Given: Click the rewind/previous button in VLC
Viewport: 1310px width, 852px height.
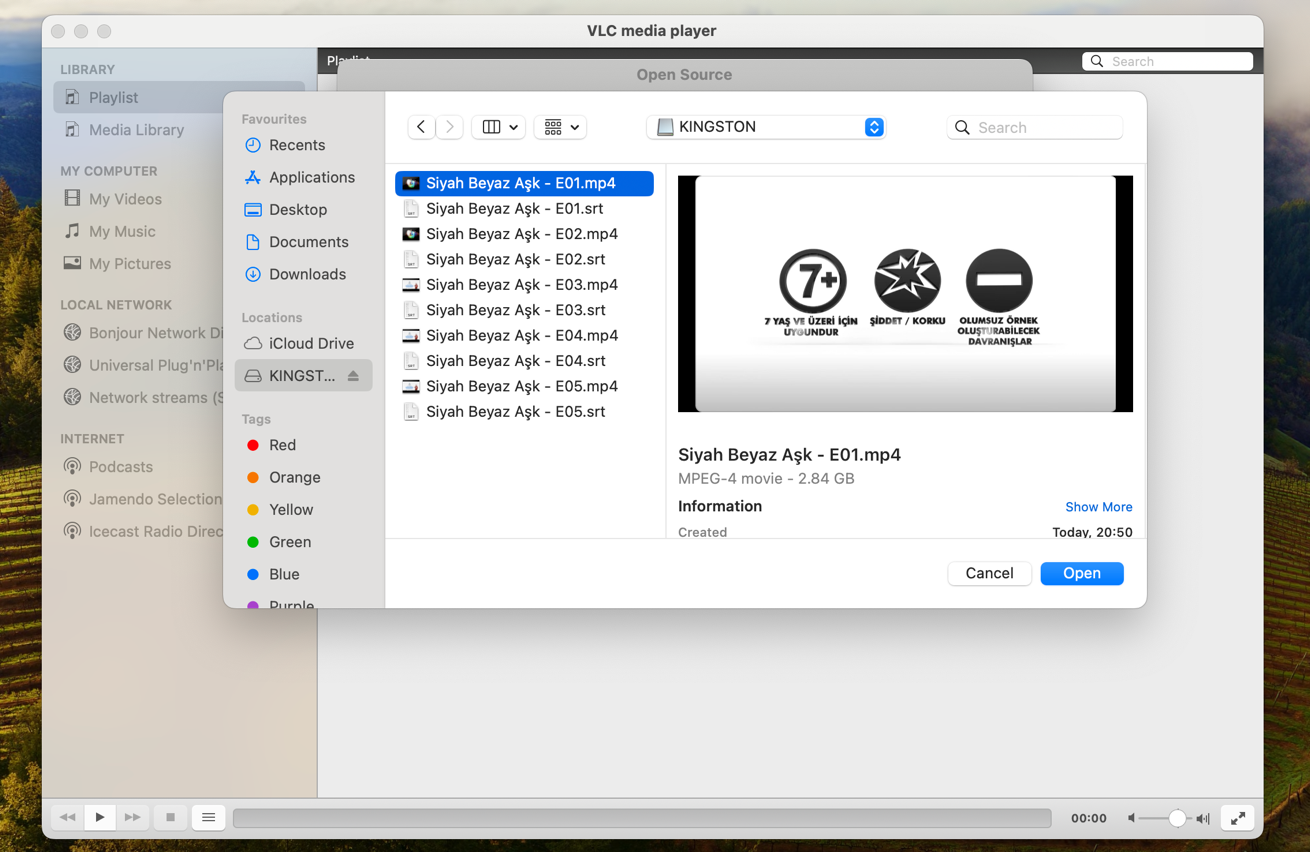Looking at the screenshot, I should coord(67,818).
